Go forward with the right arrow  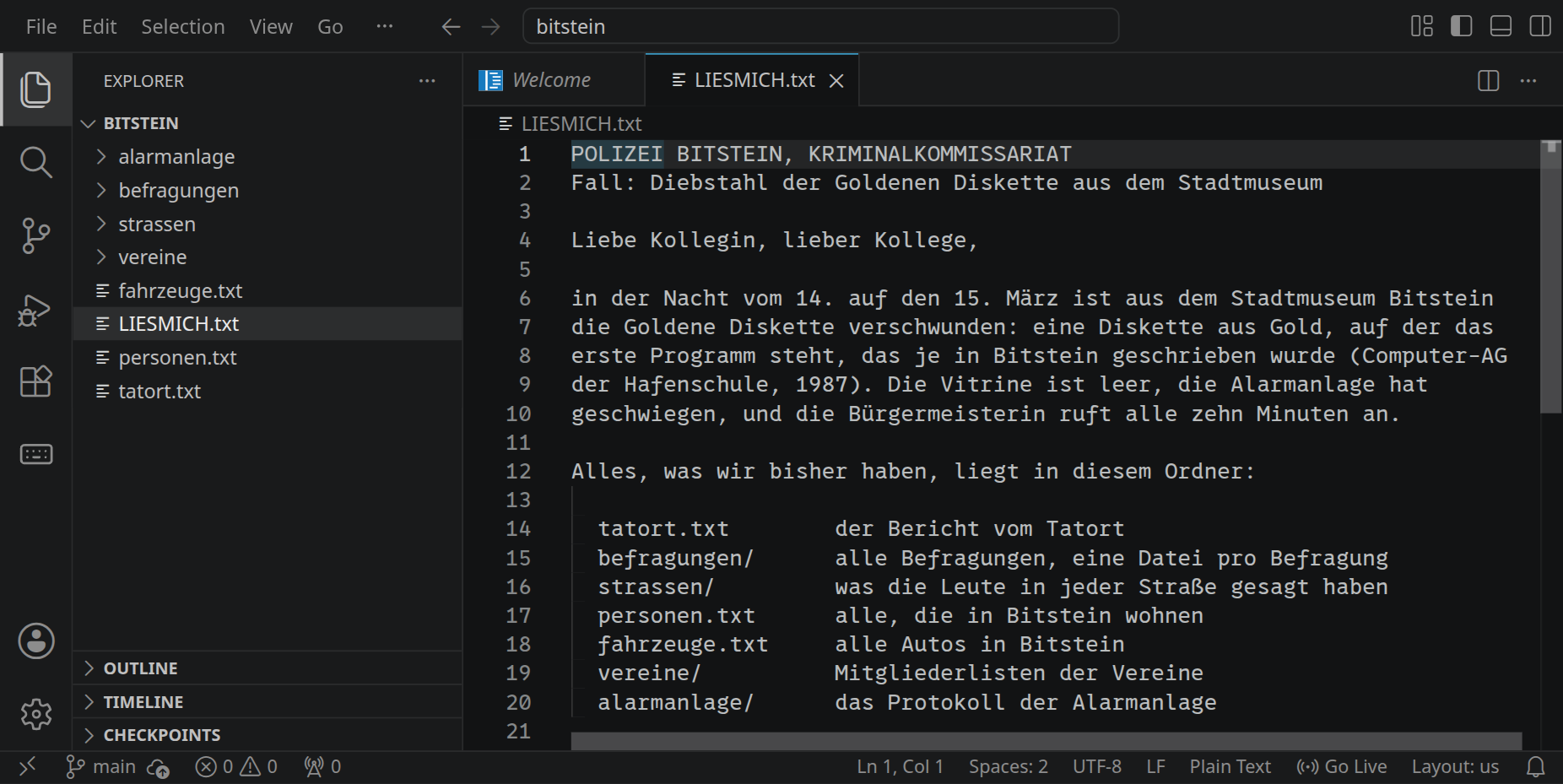[x=490, y=27]
